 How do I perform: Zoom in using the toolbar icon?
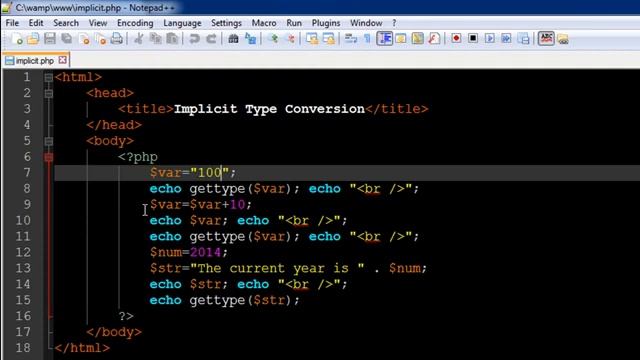point(273,39)
